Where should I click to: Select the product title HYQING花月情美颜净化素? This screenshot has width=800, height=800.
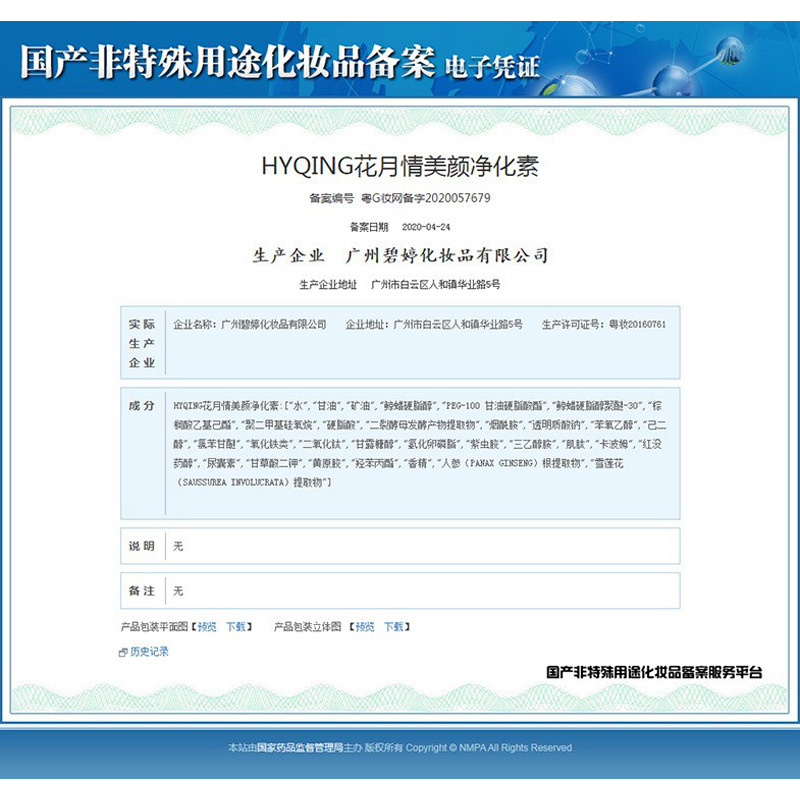click(400, 166)
